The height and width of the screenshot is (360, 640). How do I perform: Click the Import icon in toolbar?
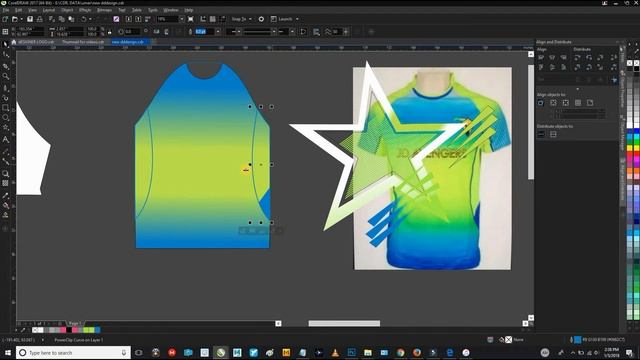pyautogui.click(x=129, y=19)
